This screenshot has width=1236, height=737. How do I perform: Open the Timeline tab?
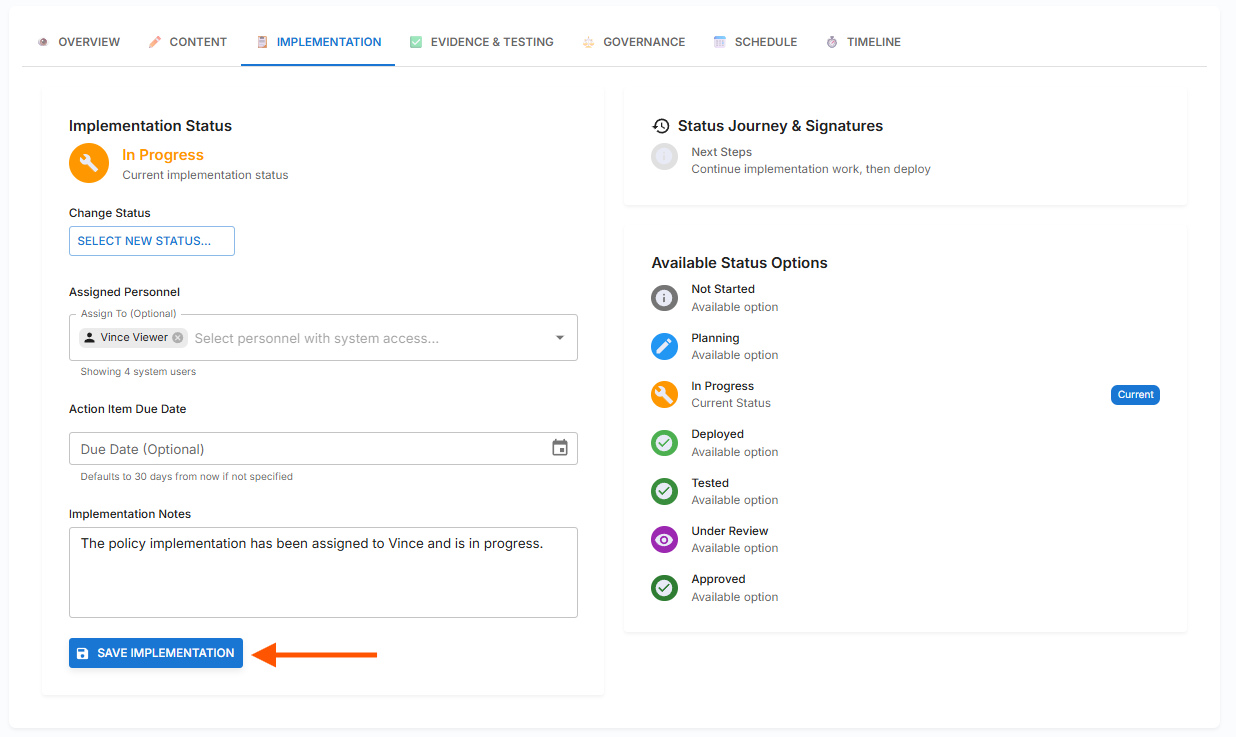[863, 42]
